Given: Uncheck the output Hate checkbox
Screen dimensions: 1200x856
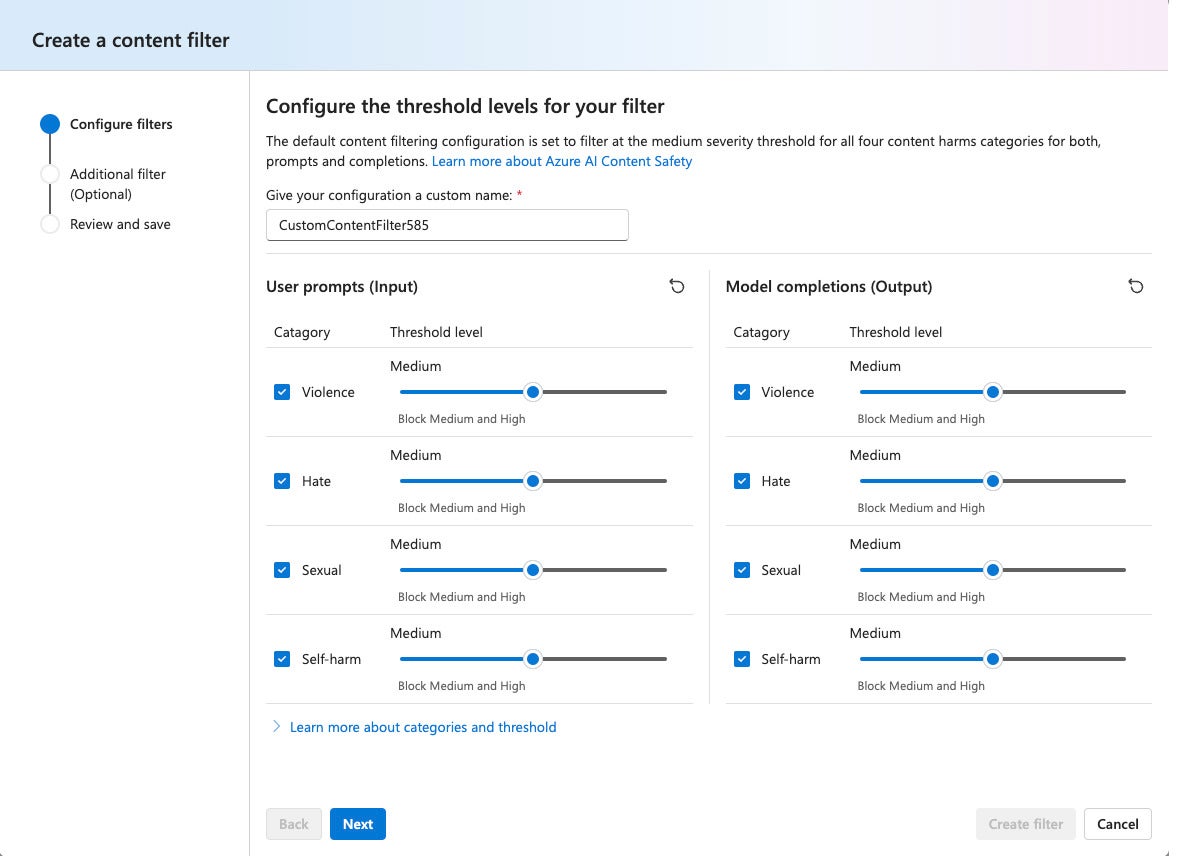Looking at the screenshot, I should click(742, 481).
